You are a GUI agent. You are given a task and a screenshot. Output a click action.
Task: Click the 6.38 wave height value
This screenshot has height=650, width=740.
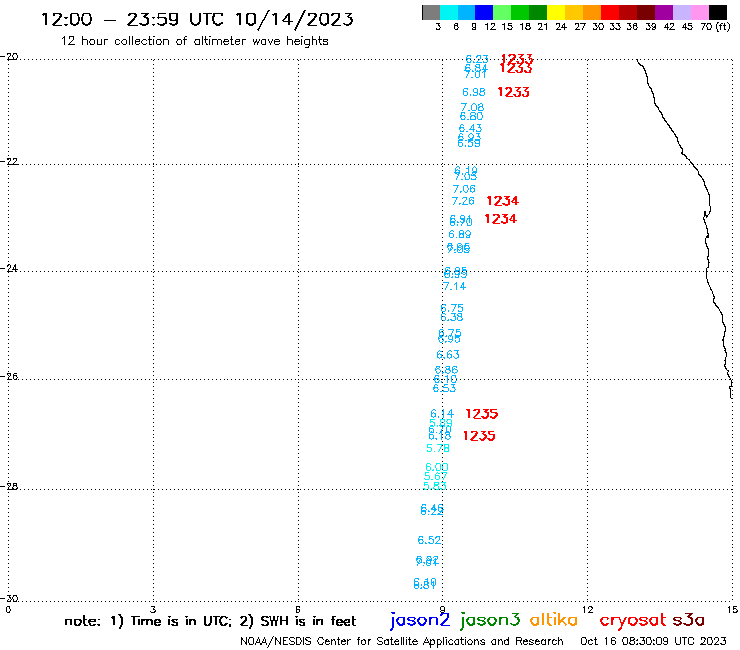(x=452, y=317)
